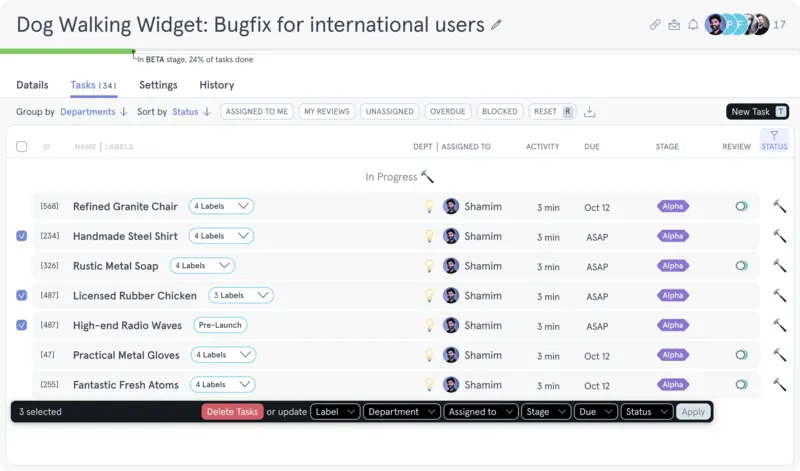800x471 pixels.
Task: Click lightbulb department icon for Practical Metal Gloves
Action: click(430, 355)
